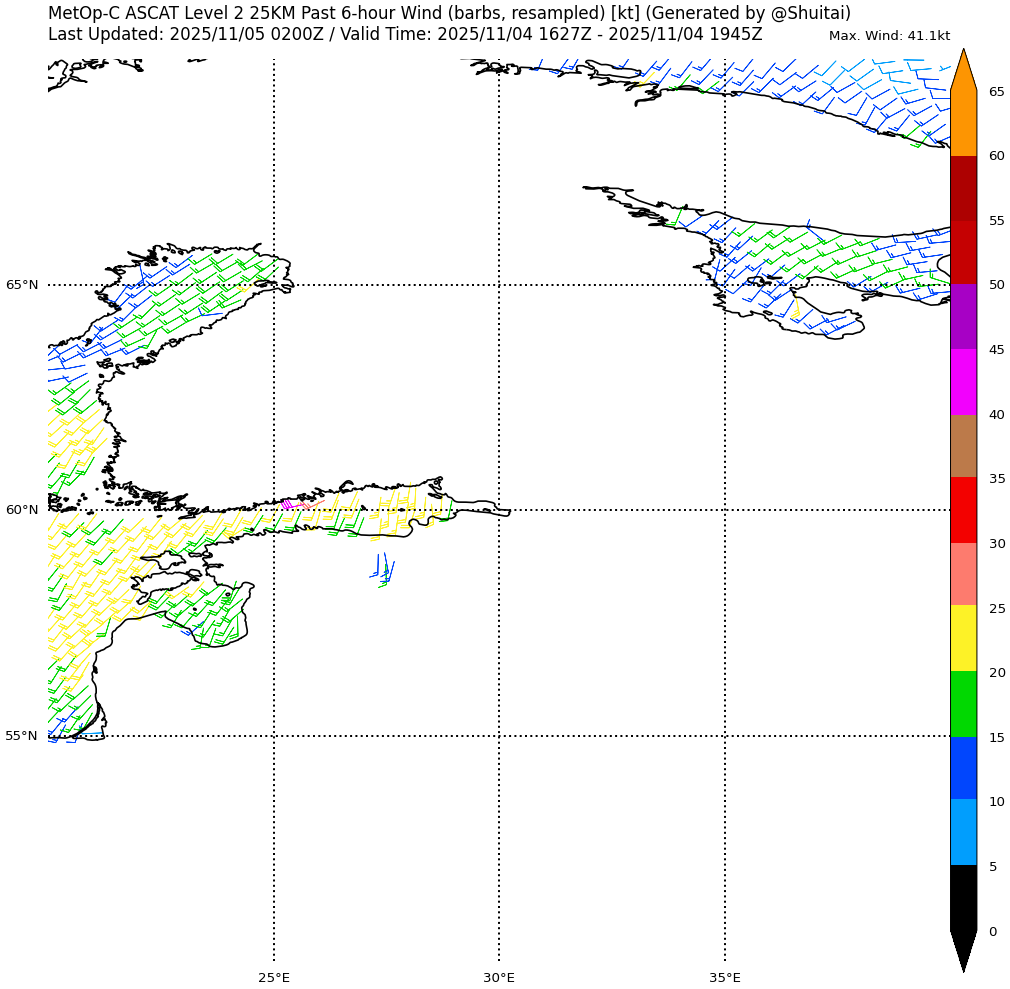Click the 25°E longitude axis label
The width and height of the screenshot is (1010, 989).
pyautogui.click(x=274, y=977)
